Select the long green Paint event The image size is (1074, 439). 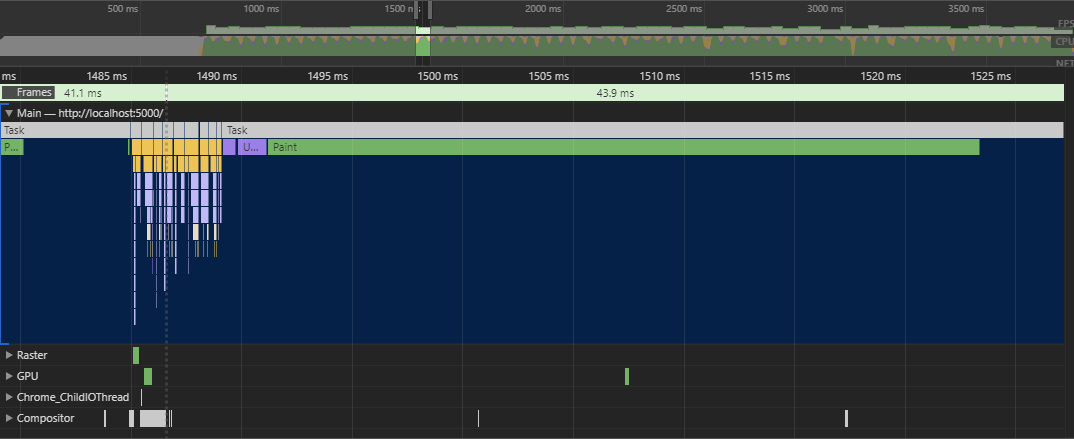coord(622,147)
